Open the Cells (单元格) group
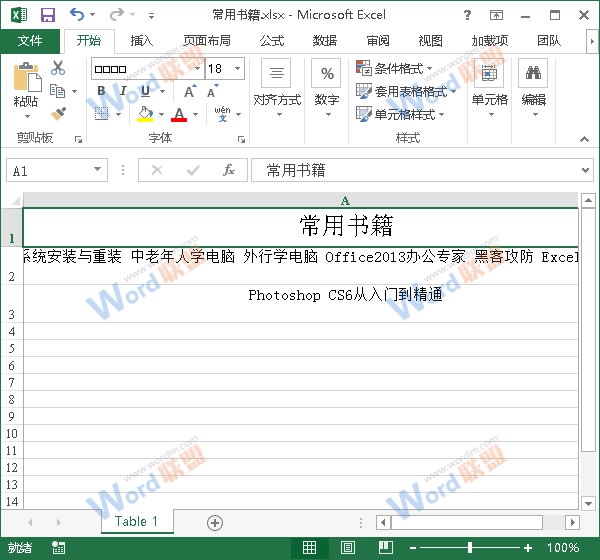The height and width of the screenshot is (560, 600). [489, 88]
